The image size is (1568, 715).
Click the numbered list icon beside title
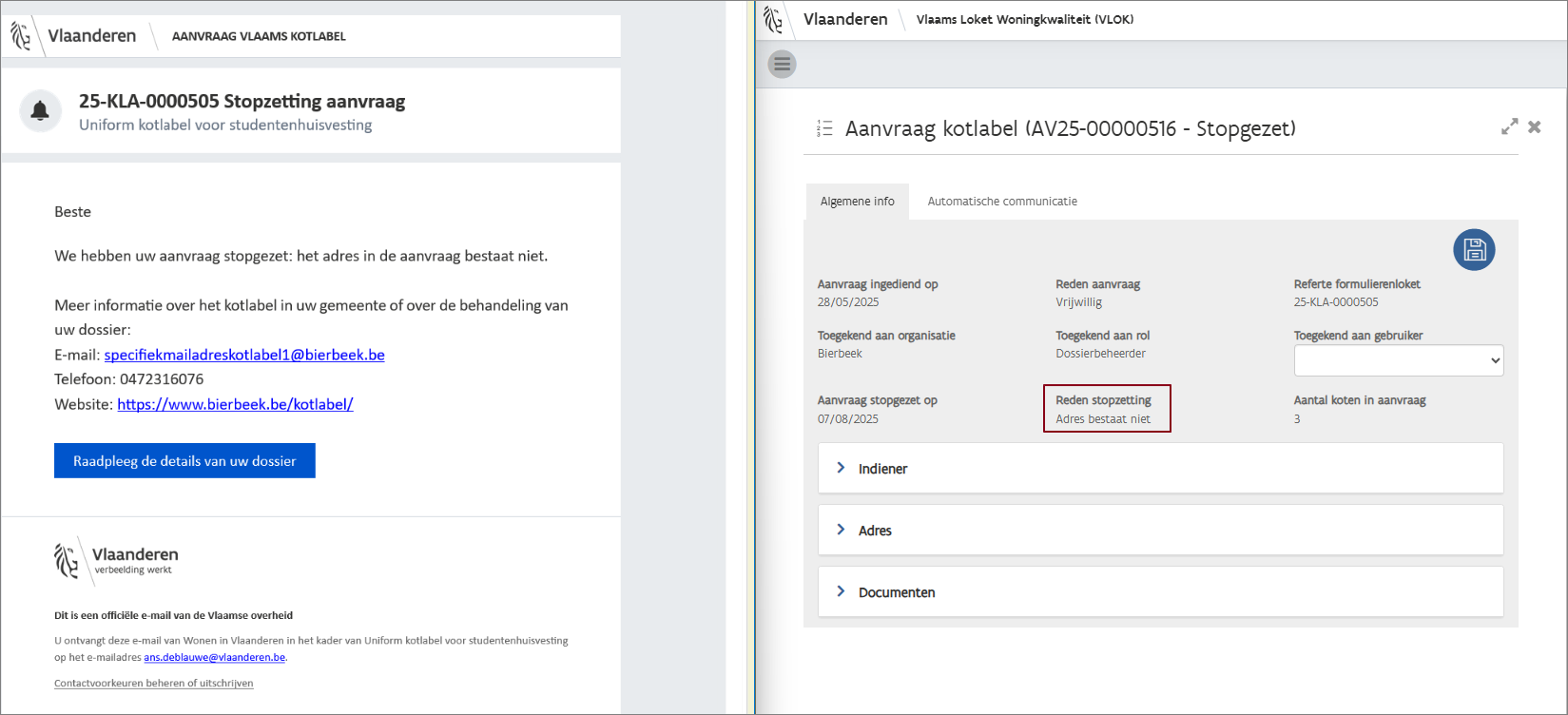point(824,128)
